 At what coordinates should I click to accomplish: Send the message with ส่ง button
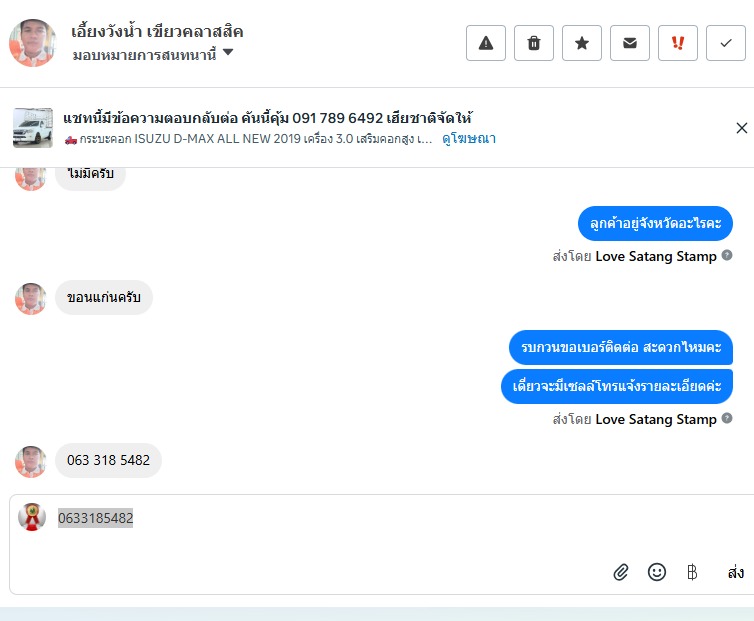coord(736,572)
